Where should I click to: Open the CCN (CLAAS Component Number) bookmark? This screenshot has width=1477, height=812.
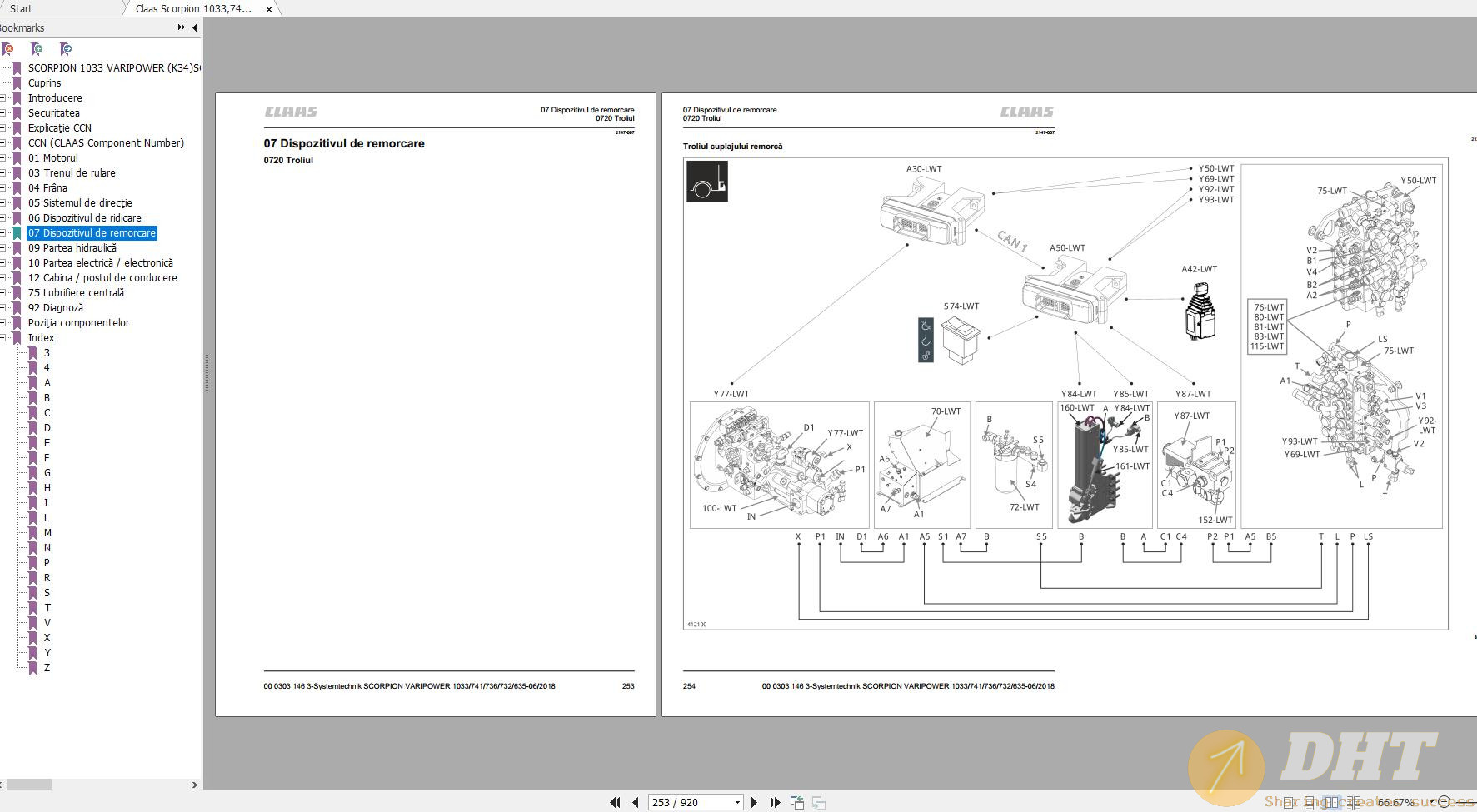point(106,142)
